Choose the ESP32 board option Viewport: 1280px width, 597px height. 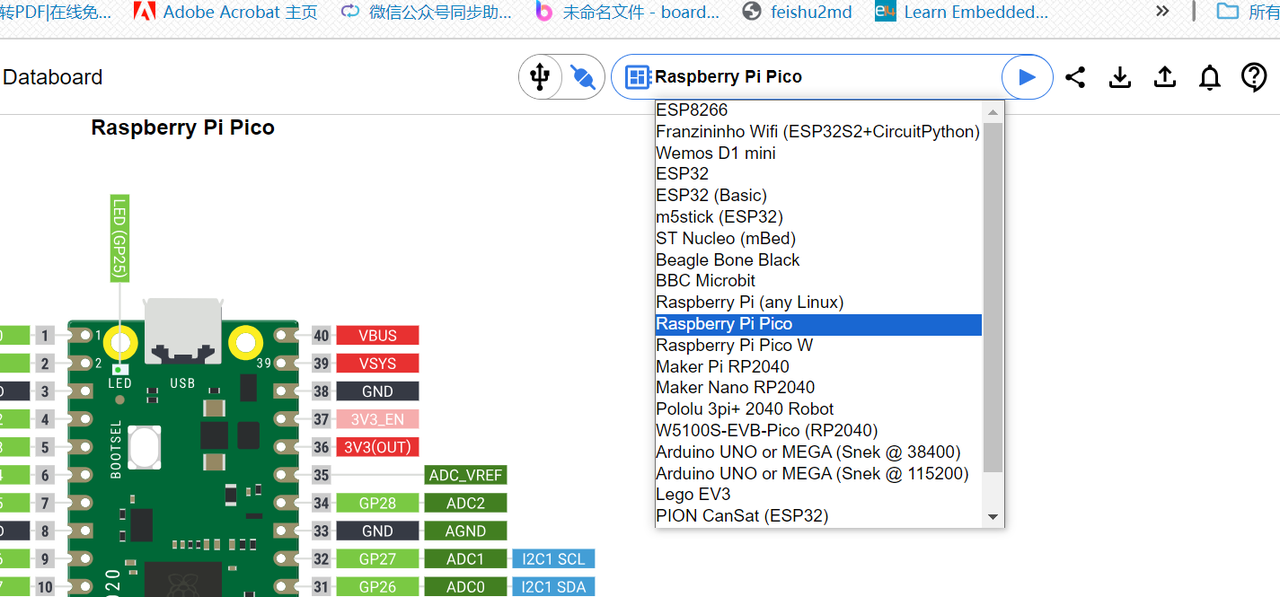point(818,174)
